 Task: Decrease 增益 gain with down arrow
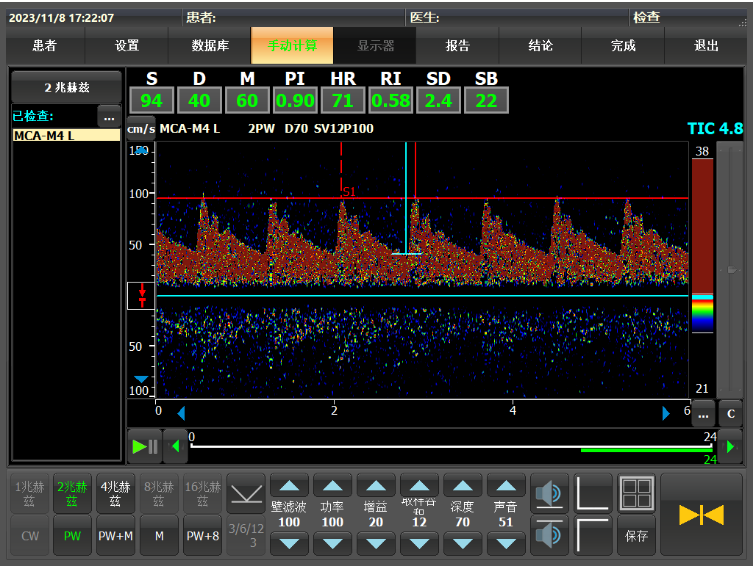[x=376, y=544]
